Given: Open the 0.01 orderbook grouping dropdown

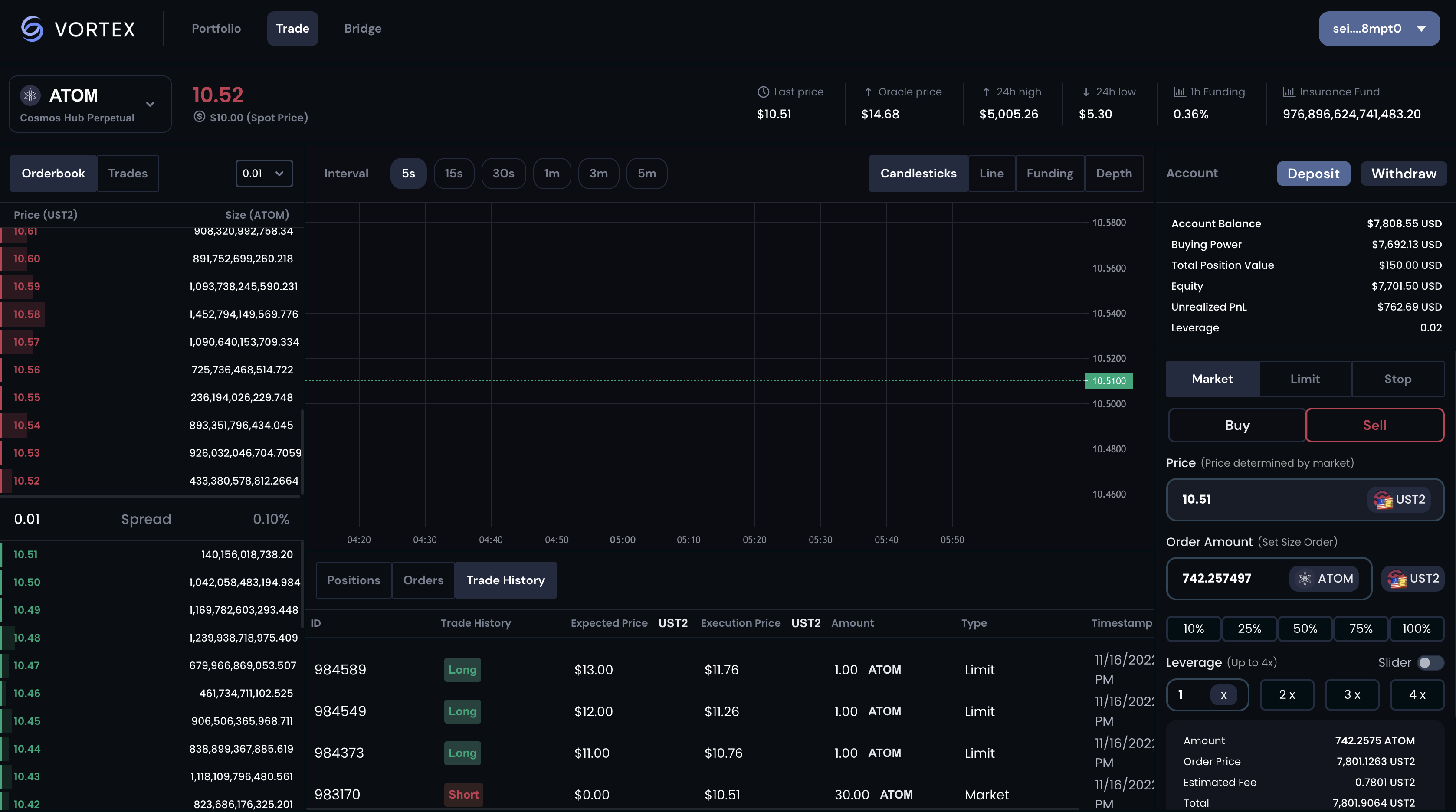Looking at the screenshot, I should pos(264,174).
